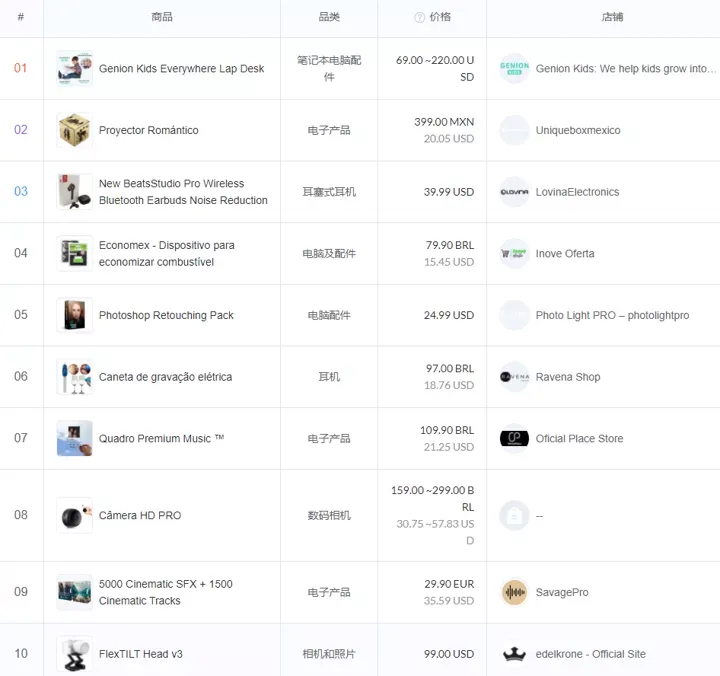Visit Uniqueboxmexico store link
720x676 pixels.
tap(578, 130)
